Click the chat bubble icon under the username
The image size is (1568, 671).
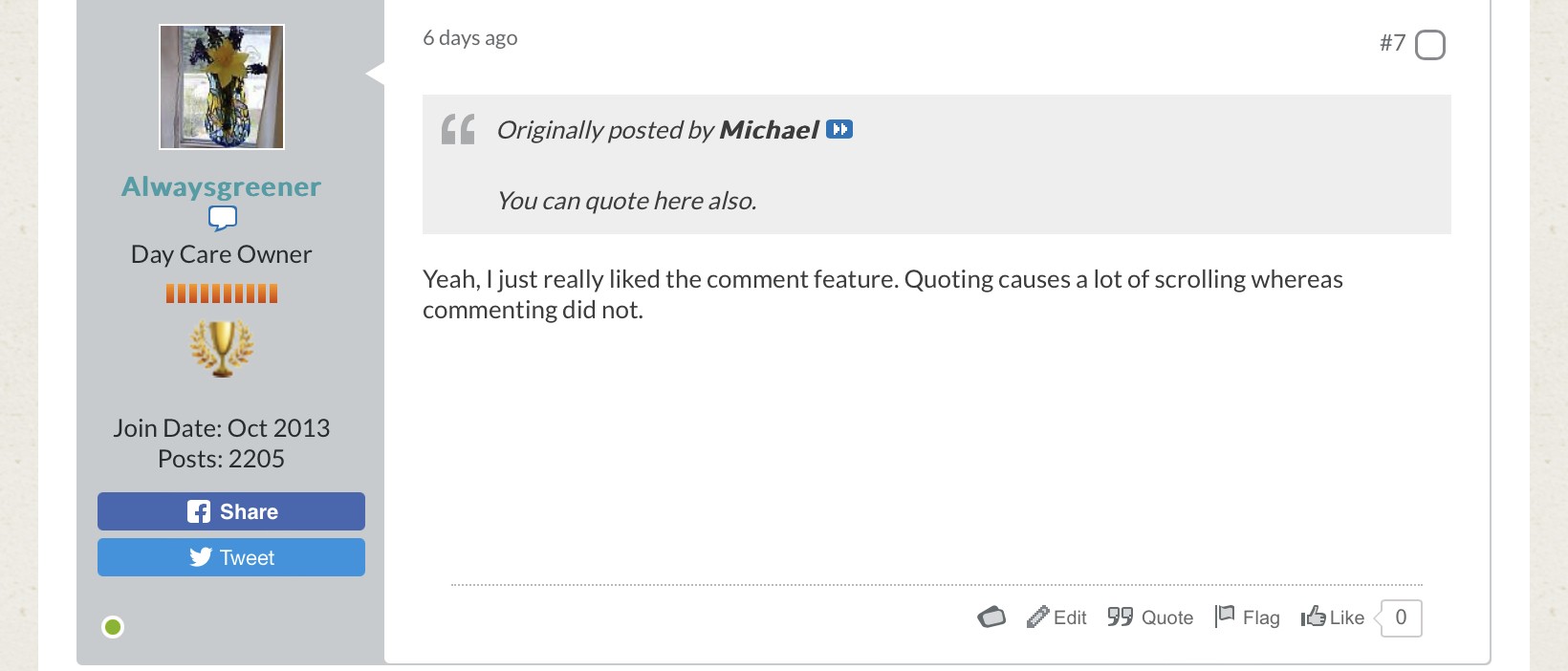tap(222, 220)
